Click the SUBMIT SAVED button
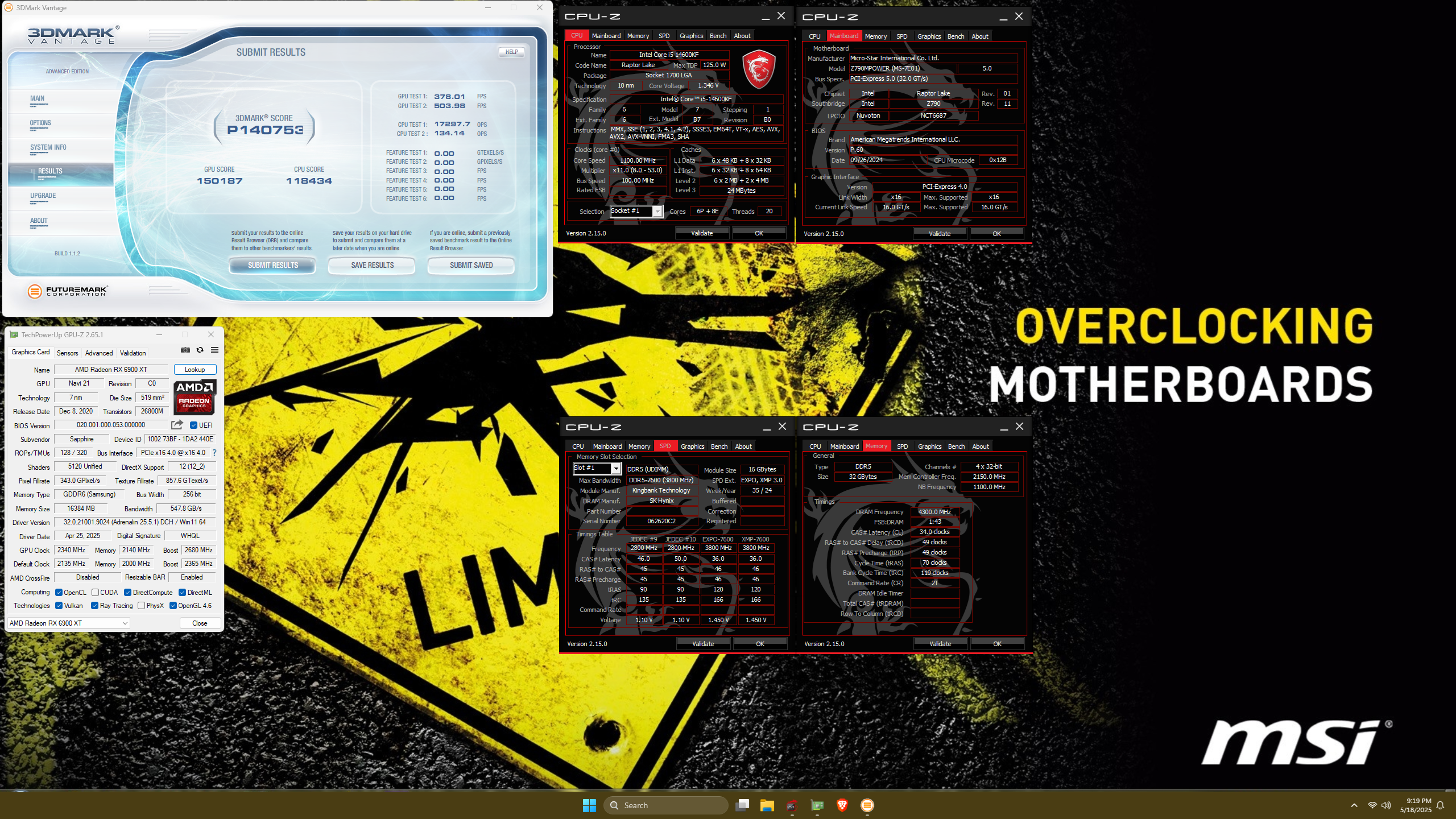Image resolution: width=1456 pixels, height=819 pixels. coord(471,265)
